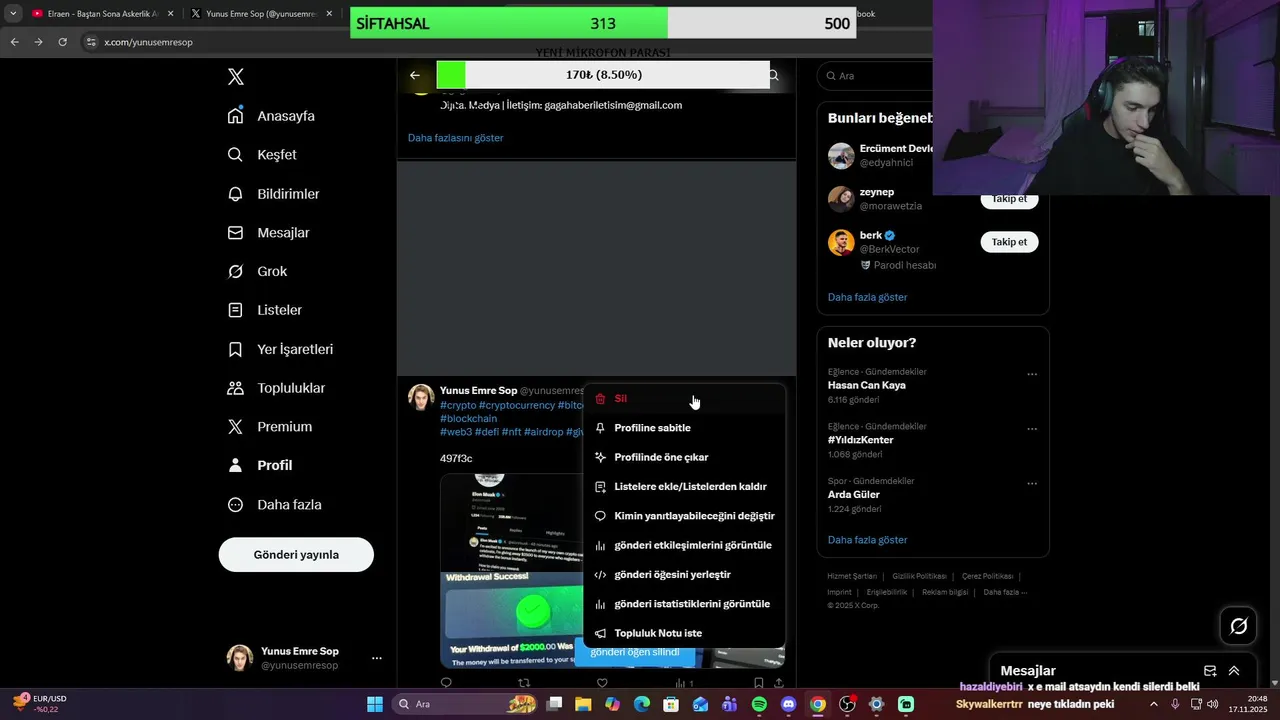The width and height of the screenshot is (1280, 720).
Task: Open #YıldızKenter trend
Action: (860, 440)
